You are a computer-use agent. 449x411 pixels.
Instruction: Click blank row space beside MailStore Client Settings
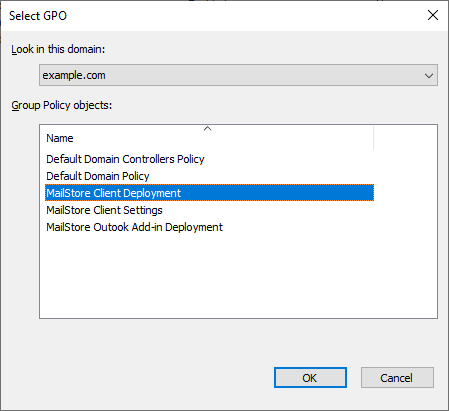[x=268, y=210]
